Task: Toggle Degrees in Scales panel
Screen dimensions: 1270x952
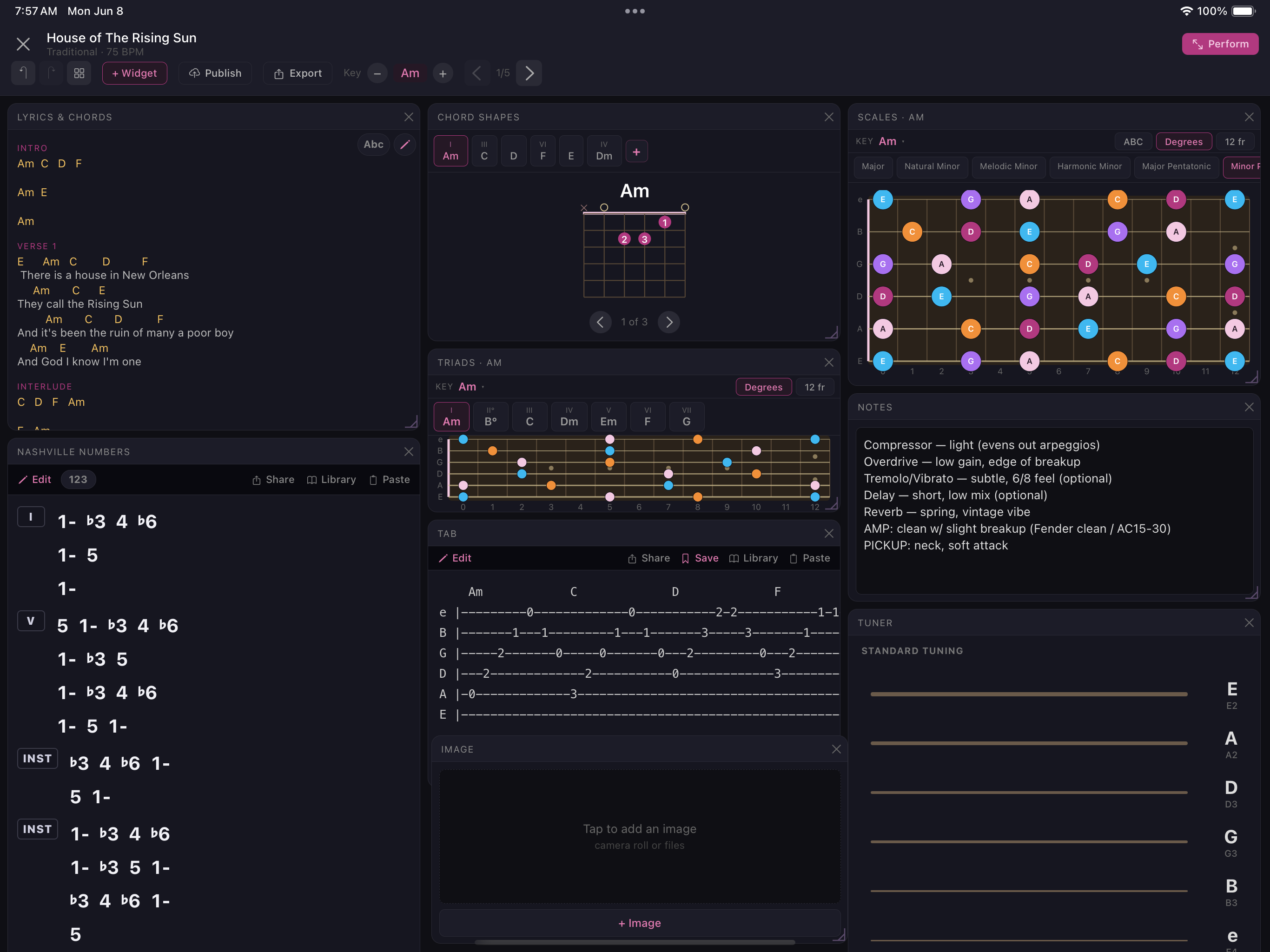Action: (x=1184, y=142)
